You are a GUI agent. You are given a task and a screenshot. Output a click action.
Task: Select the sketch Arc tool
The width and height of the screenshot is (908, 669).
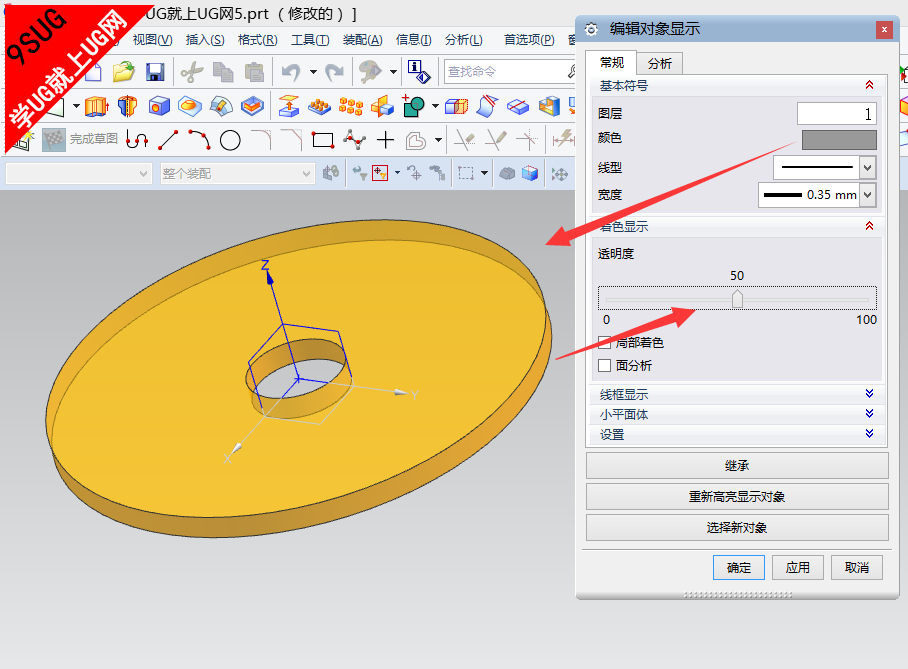point(199,140)
